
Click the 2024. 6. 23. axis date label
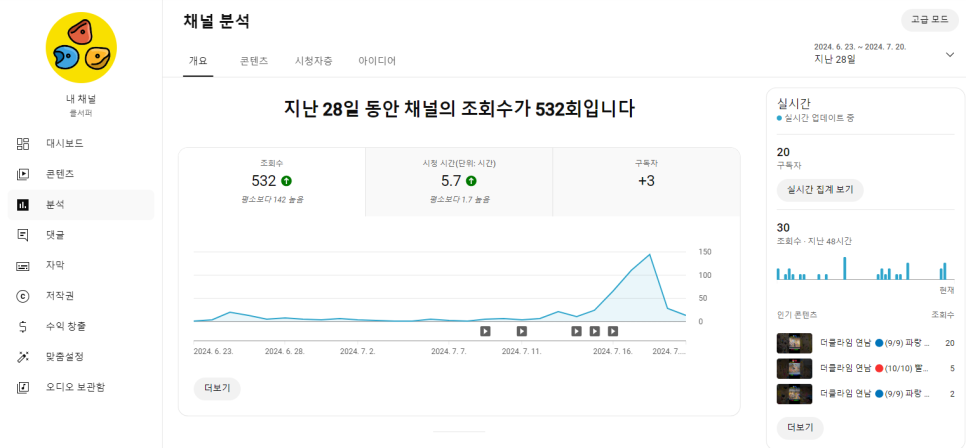coord(213,351)
